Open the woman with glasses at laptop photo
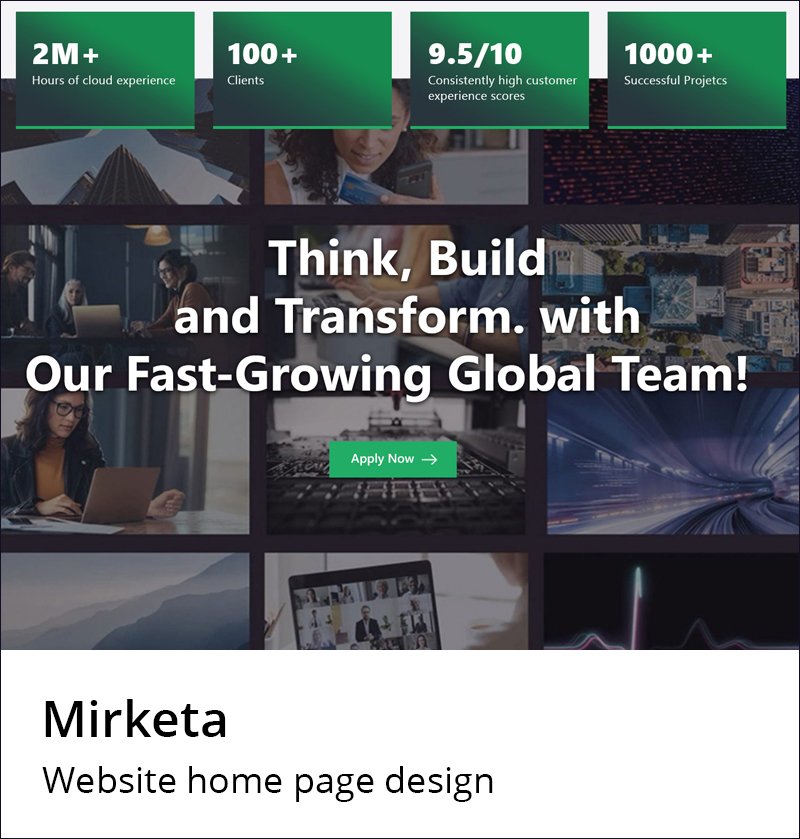The height and width of the screenshot is (839, 800). pos(125,461)
